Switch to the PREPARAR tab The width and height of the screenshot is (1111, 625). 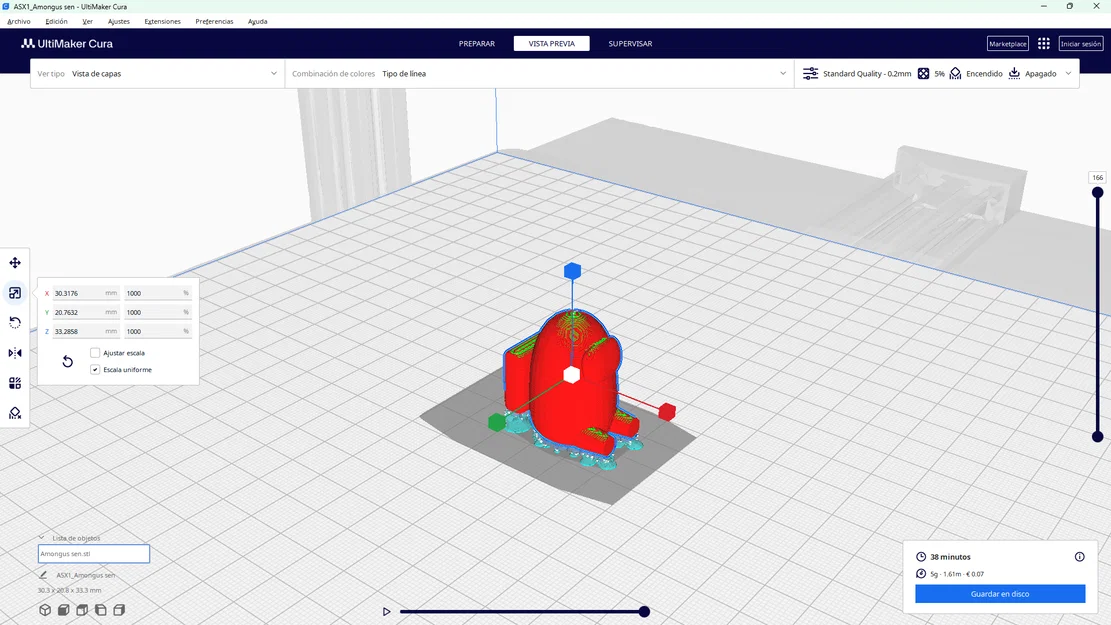[x=477, y=44]
